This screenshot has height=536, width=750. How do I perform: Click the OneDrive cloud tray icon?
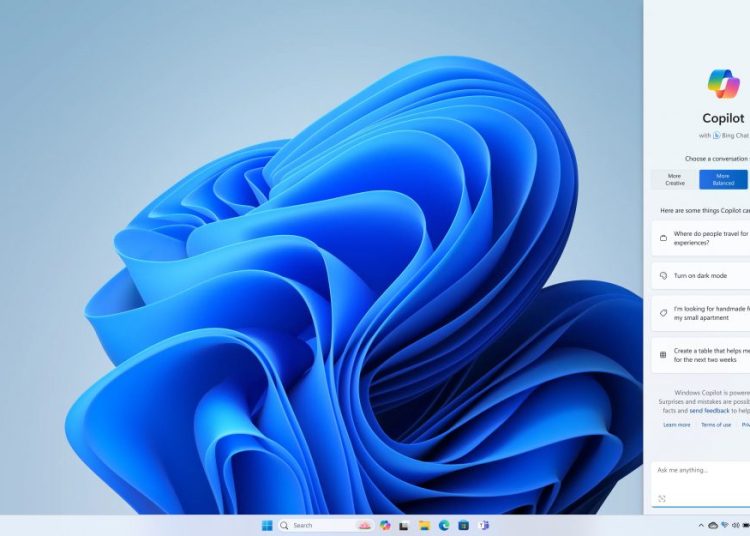[x=713, y=525]
